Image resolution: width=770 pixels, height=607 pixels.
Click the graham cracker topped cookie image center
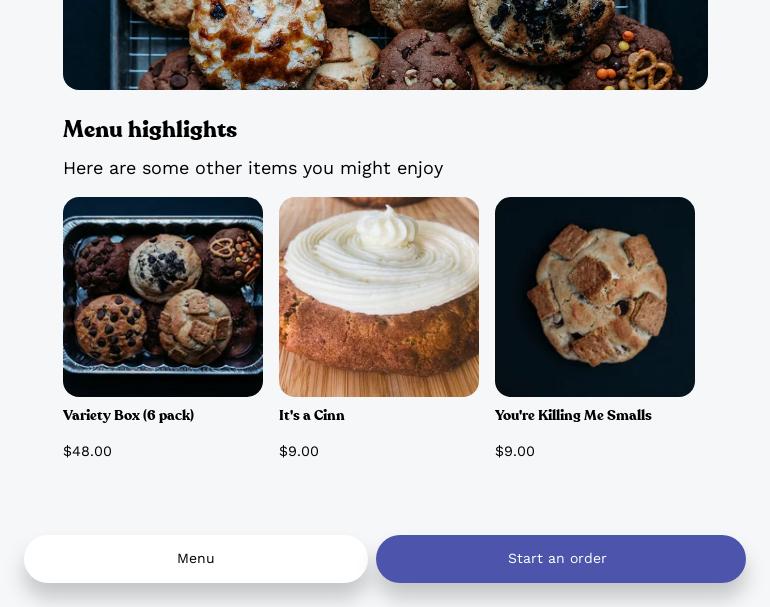597,295
